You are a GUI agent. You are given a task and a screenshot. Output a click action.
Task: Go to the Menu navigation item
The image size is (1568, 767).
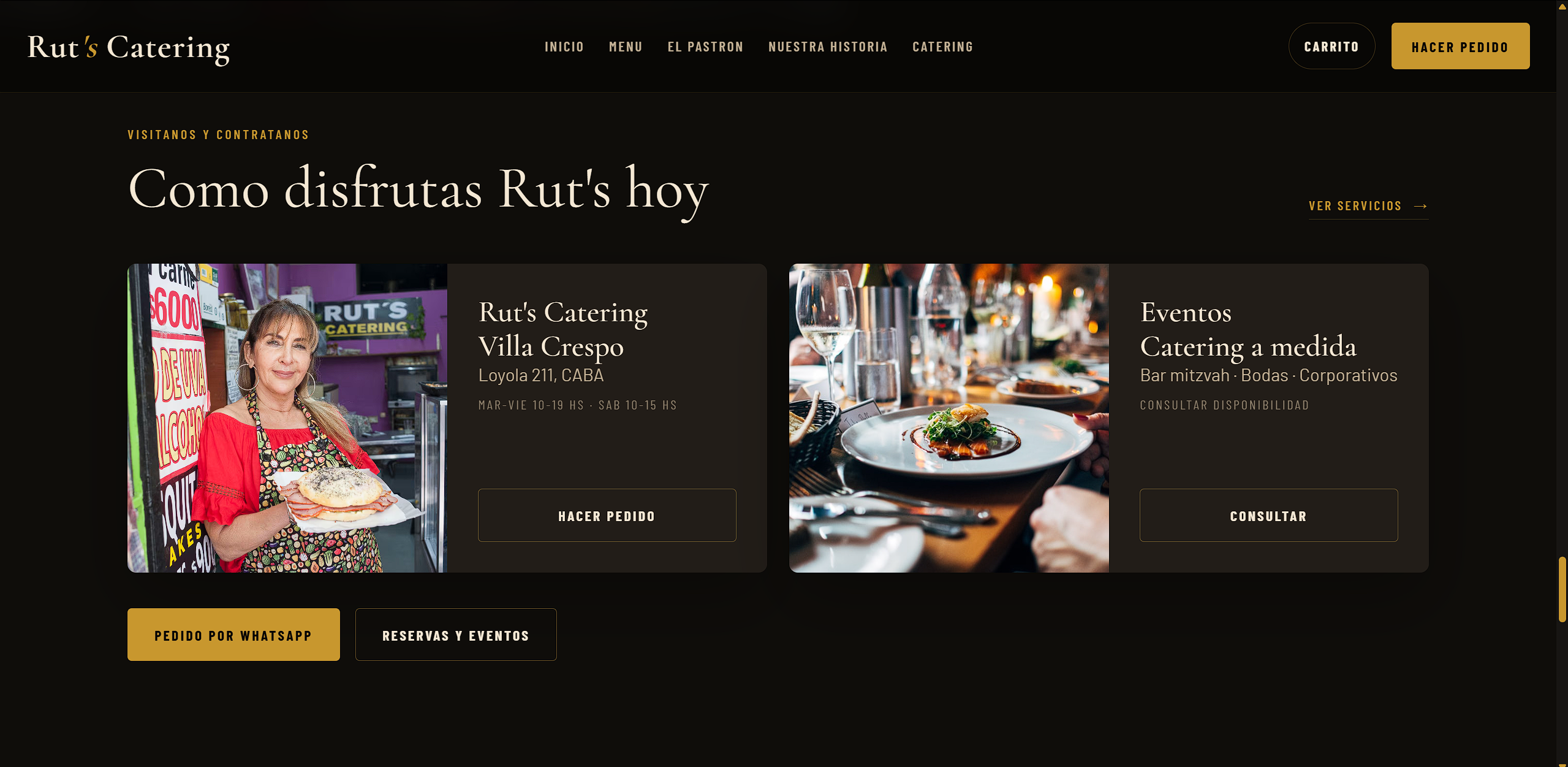[626, 47]
